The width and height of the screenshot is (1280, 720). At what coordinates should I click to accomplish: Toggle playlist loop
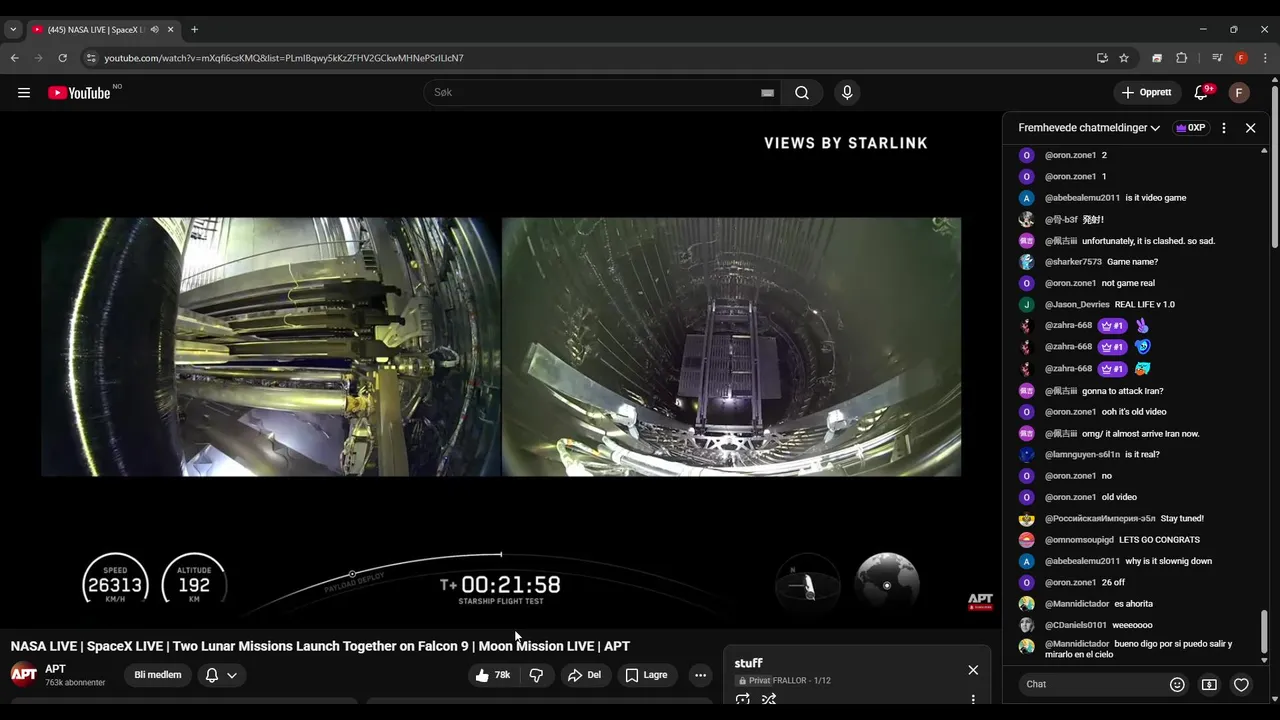coord(743,700)
